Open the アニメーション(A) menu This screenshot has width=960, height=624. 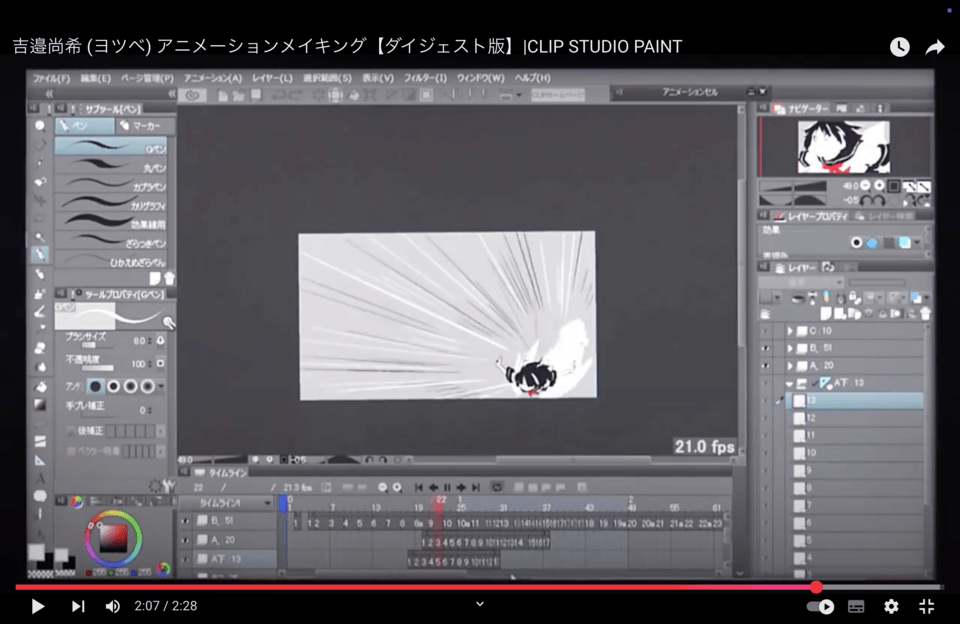point(212,78)
